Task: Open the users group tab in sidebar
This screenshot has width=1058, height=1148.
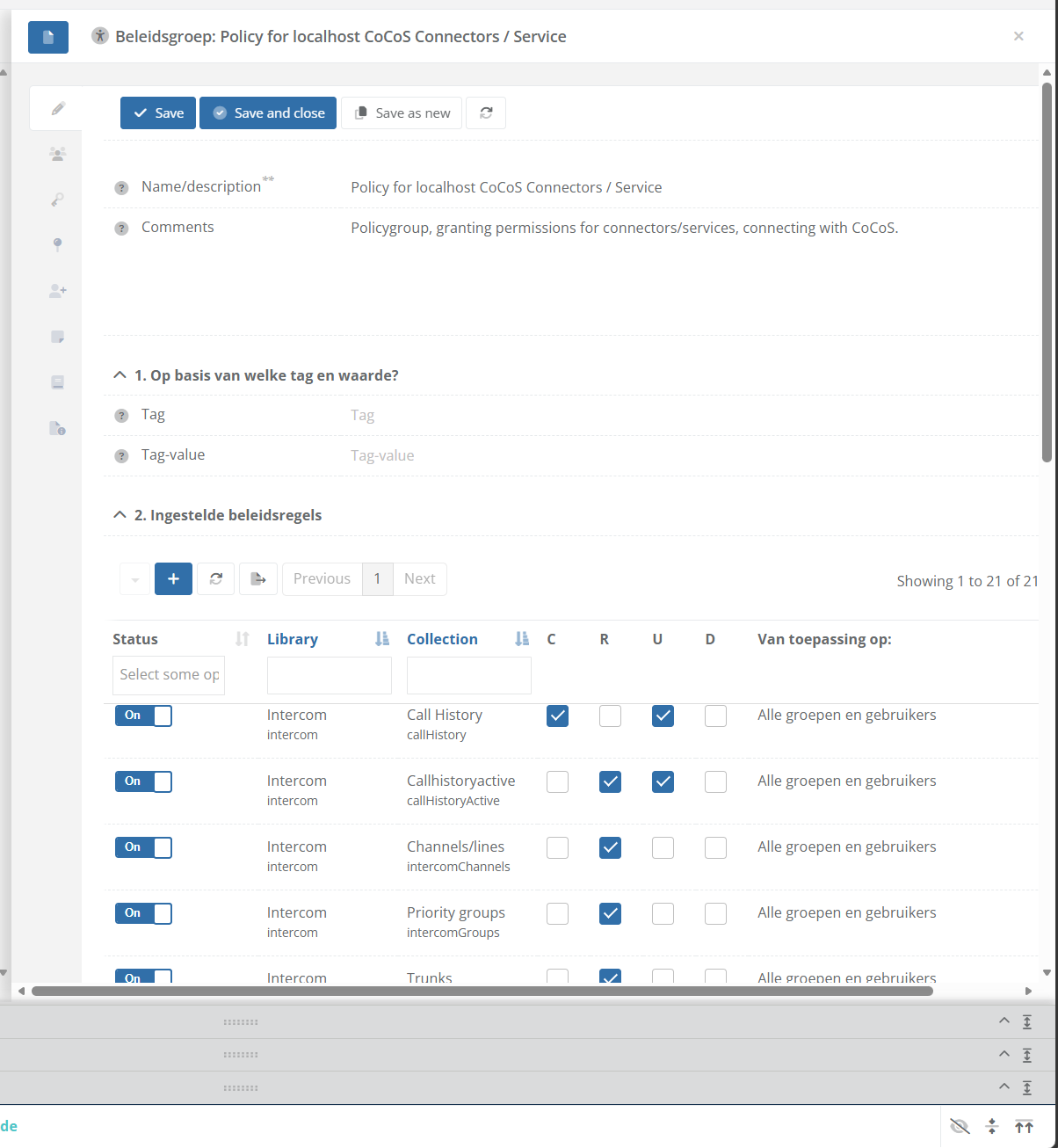Action: [57, 154]
